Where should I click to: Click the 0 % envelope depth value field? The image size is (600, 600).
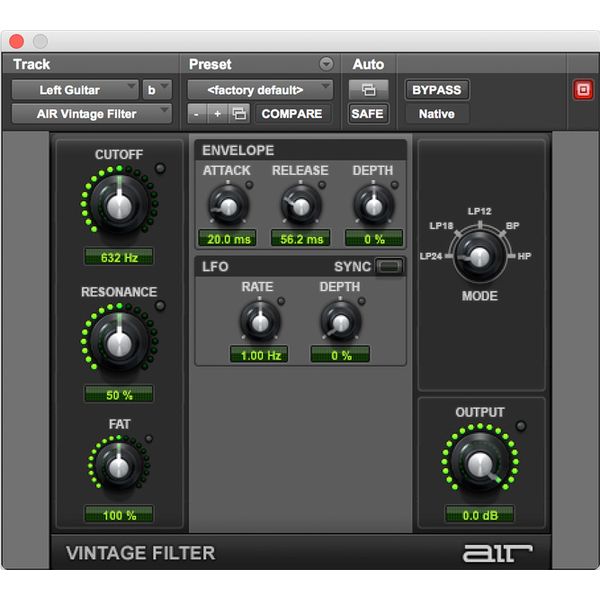click(374, 239)
